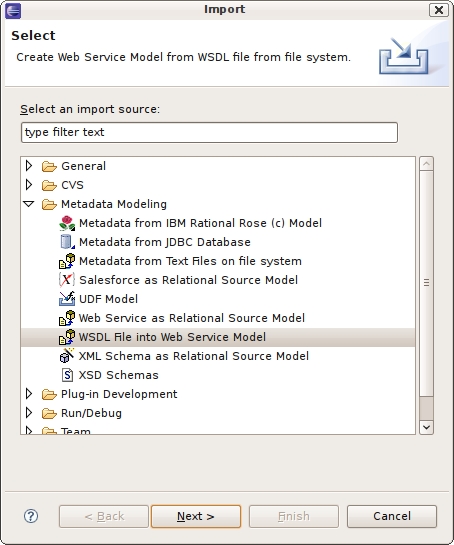
Task: Click the scrollbar down arrow
Action: pos(426,427)
